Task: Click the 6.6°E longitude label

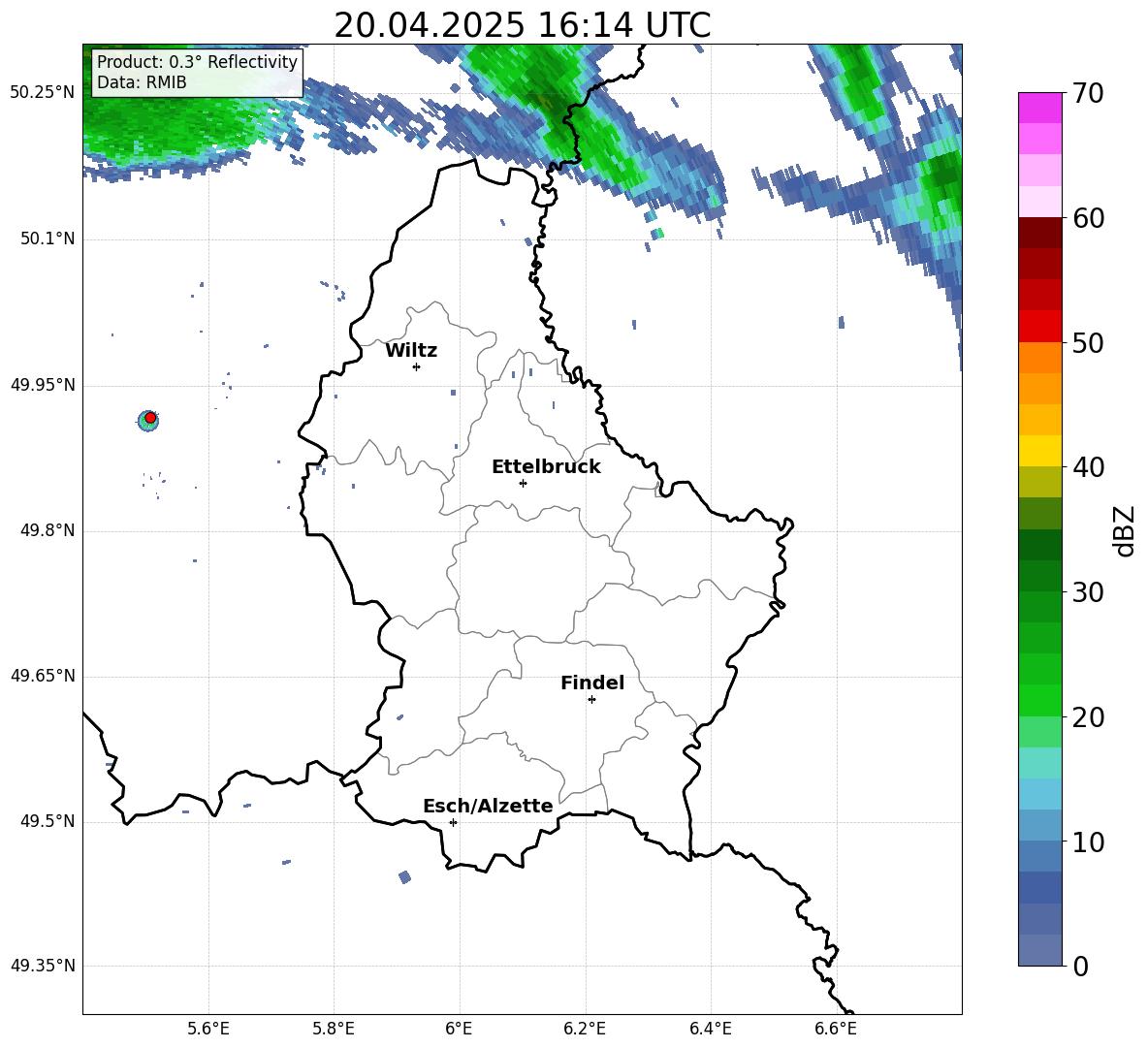Action: point(836,1029)
